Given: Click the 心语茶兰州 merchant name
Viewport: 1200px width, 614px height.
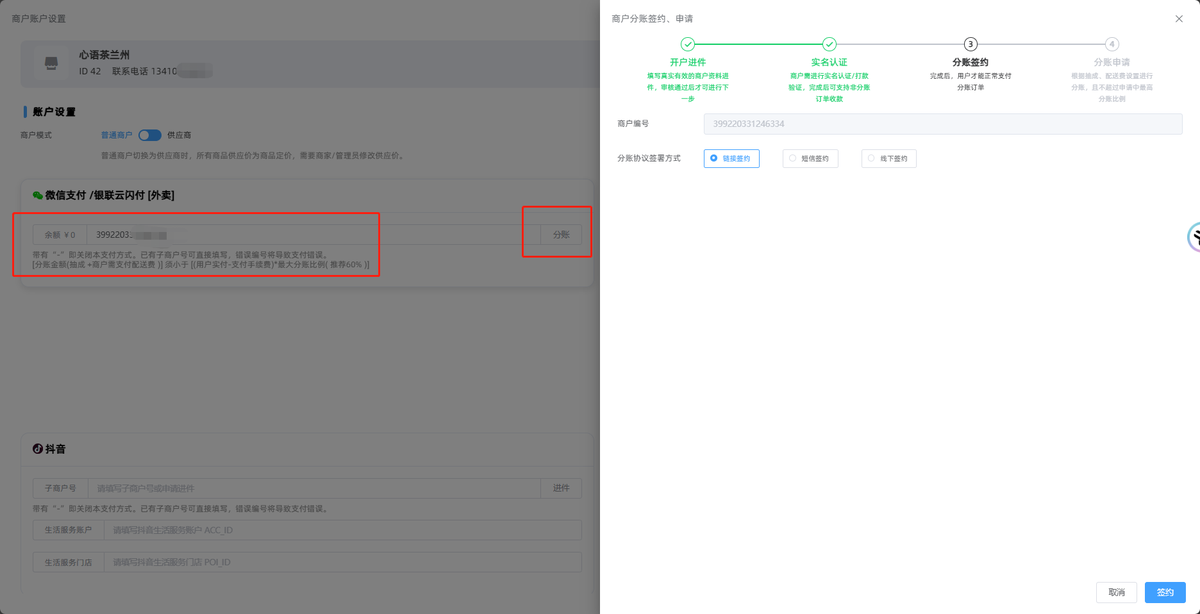Looking at the screenshot, I should click(x=104, y=55).
